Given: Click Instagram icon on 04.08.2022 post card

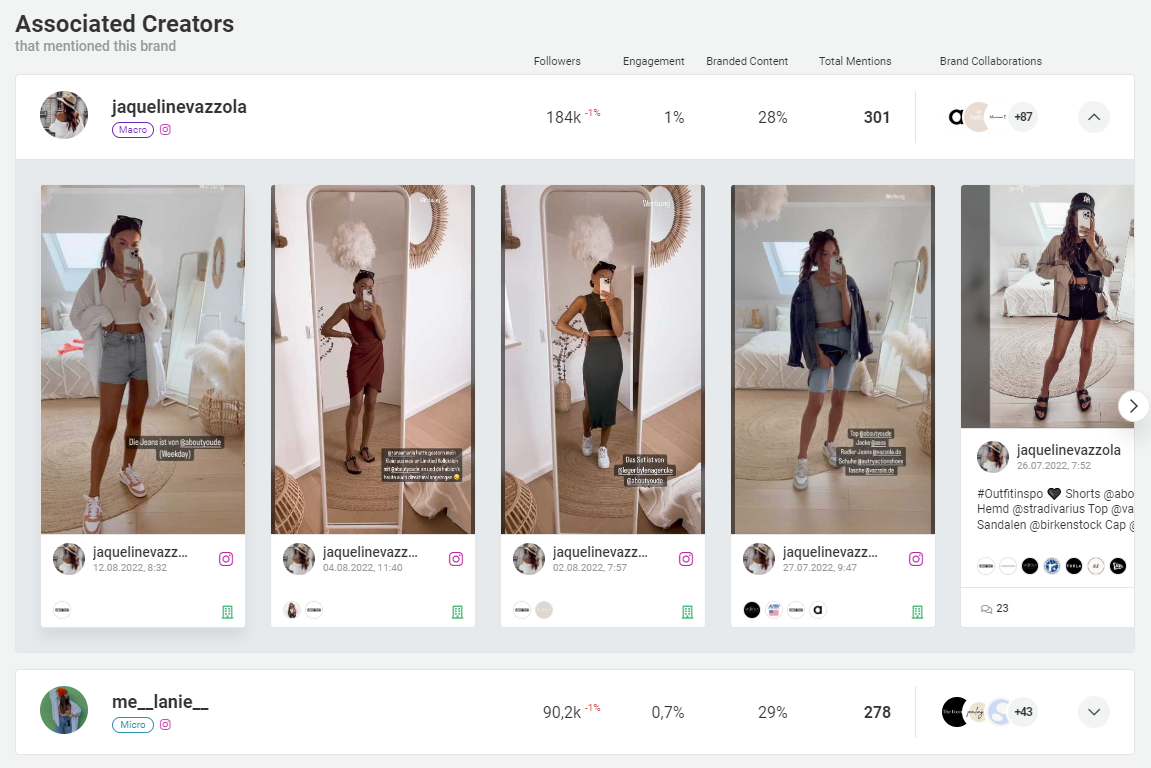Looking at the screenshot, I should [x=456, y=559].
